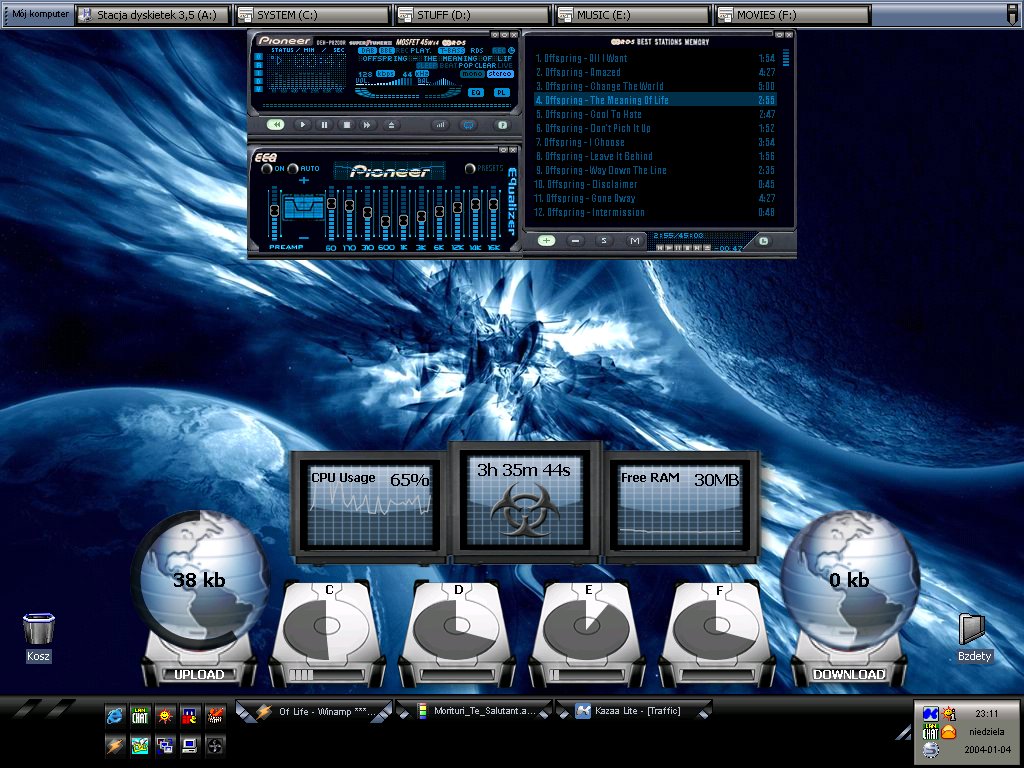Switch to Kazaa Lite [Traffic] taskbar button
Viewport: 1024px width, 768px height.
point(633,711)
